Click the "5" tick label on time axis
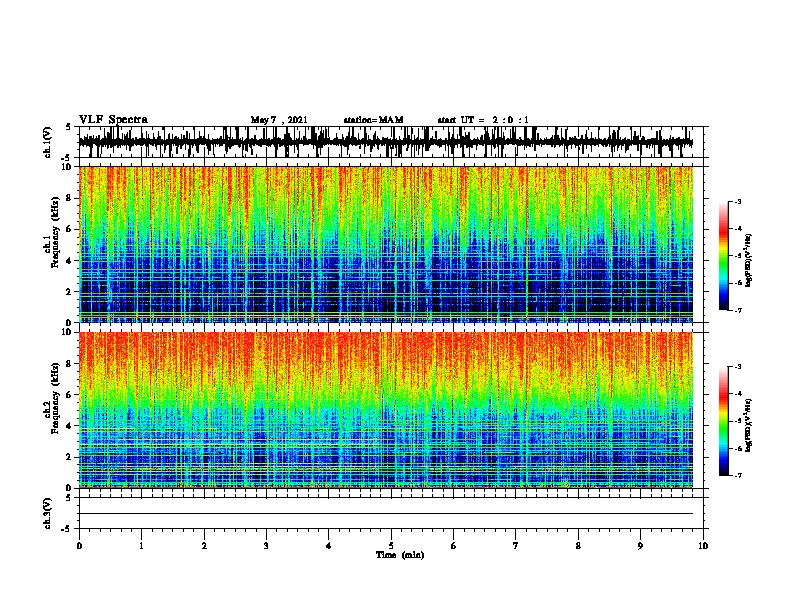The width and height of the screenshot is (792, 612). (x=391, y=546)
